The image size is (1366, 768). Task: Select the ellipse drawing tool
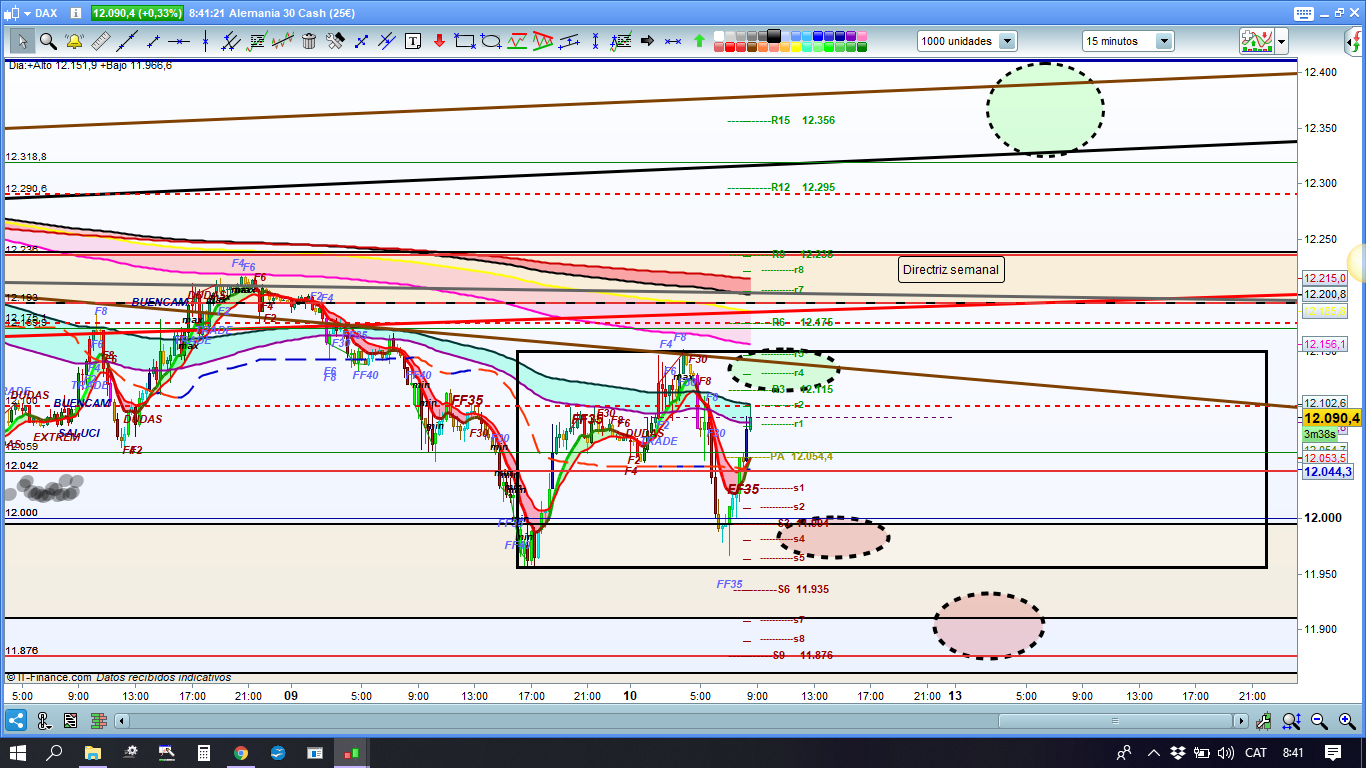click(x=490, y=41)
